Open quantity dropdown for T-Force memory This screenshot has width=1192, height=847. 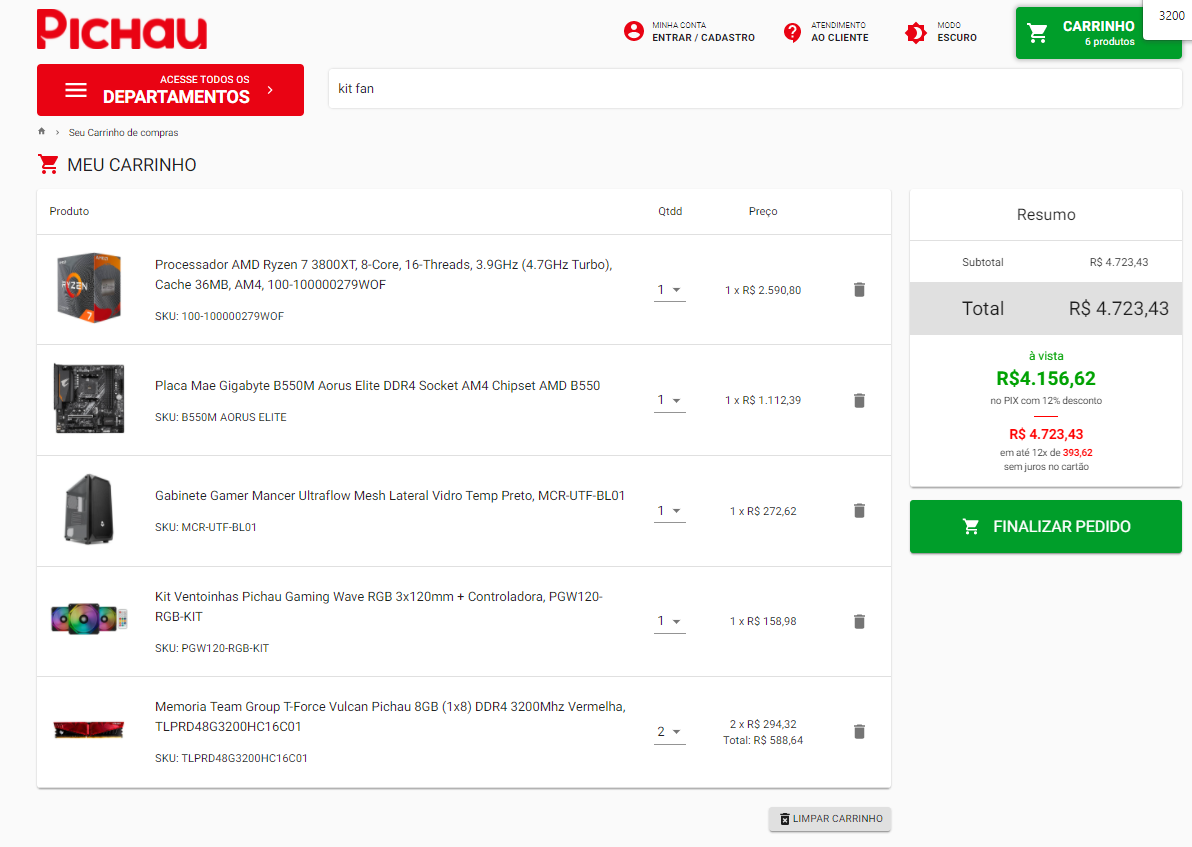669,731
